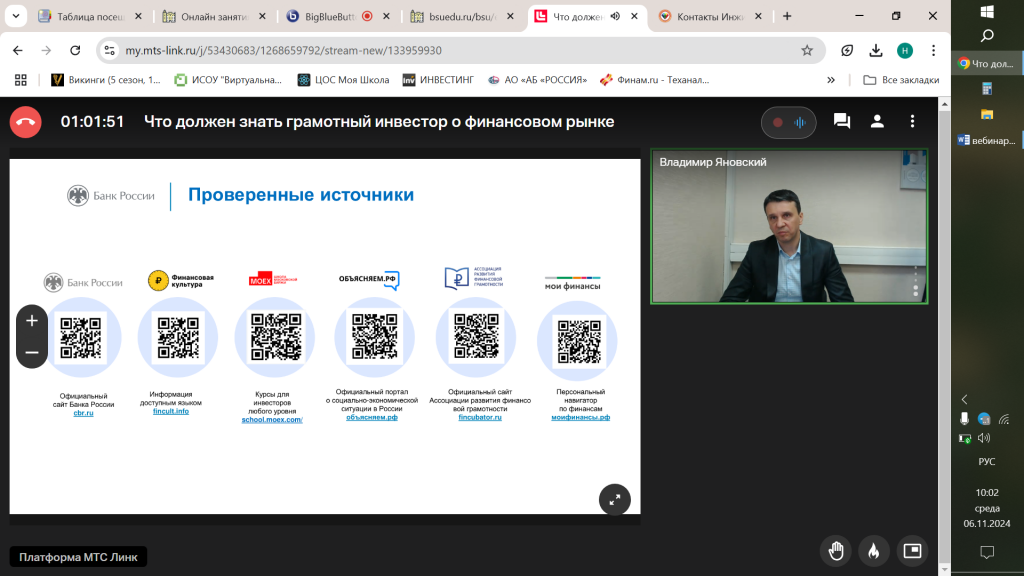
Task: Open the Windows notification center
Action: 987,552
